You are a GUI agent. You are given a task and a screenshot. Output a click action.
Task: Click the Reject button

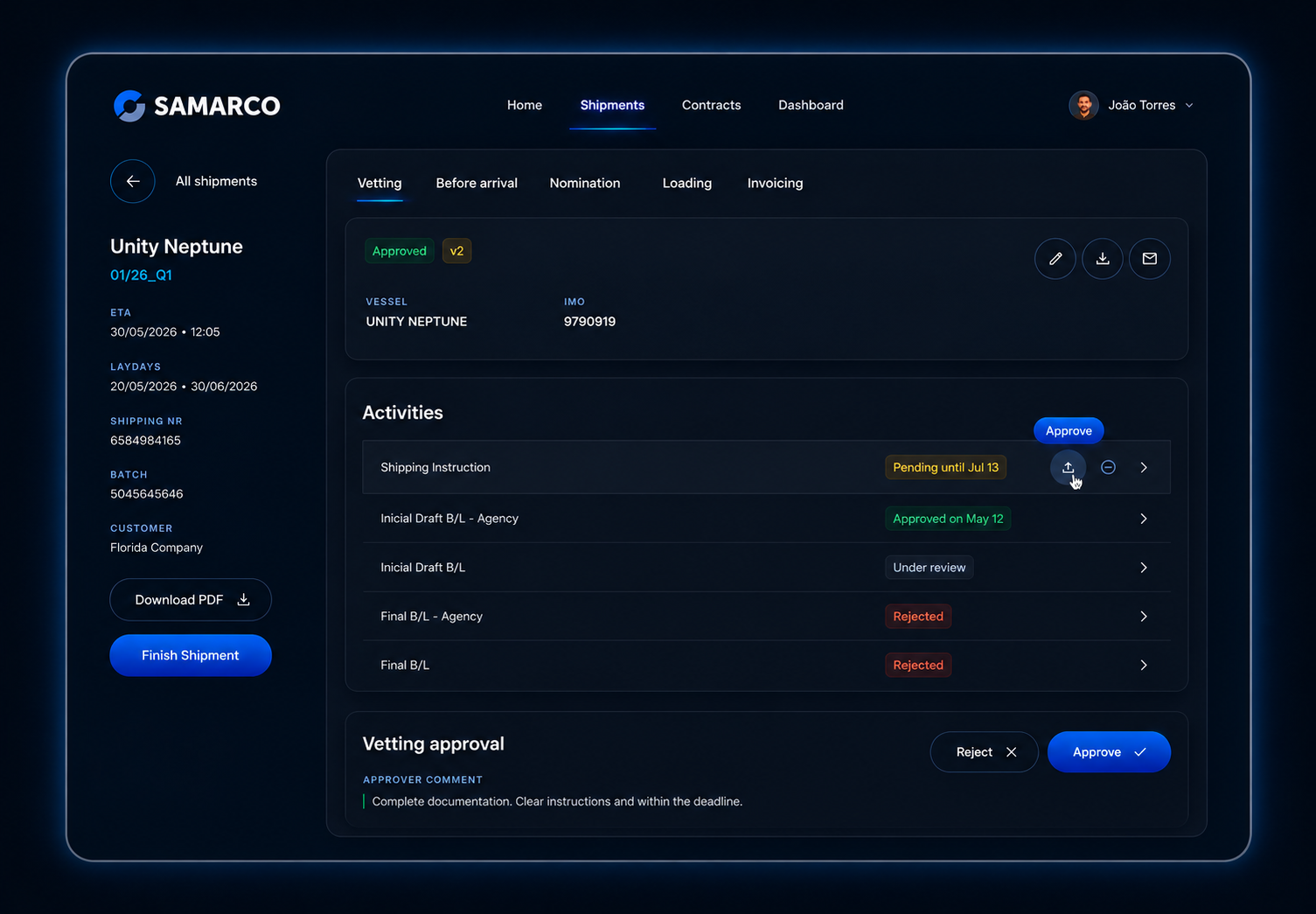(x=985, y=752)
